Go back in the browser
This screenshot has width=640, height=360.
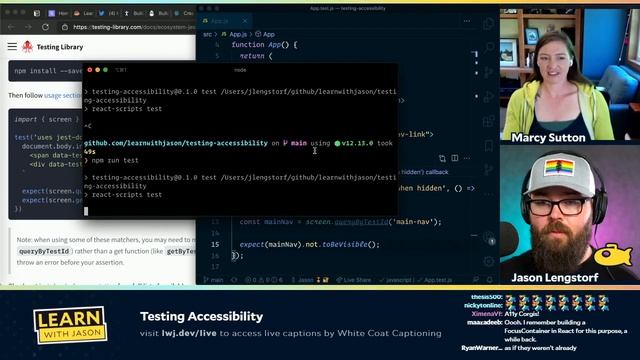point(11,27)
